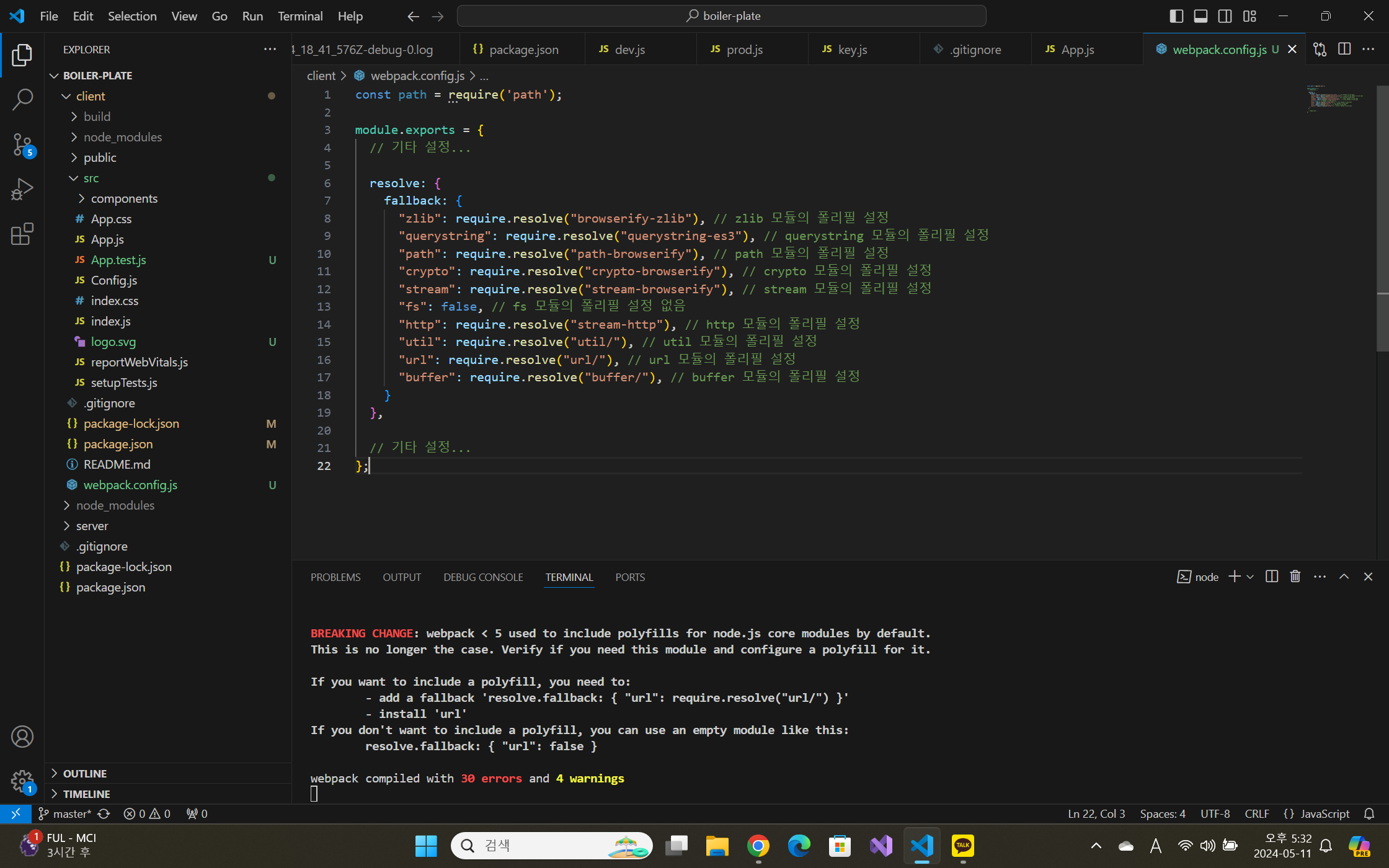1389x868 pixels.
Task: Open the Run and Debug view
Action: [22, 189]
